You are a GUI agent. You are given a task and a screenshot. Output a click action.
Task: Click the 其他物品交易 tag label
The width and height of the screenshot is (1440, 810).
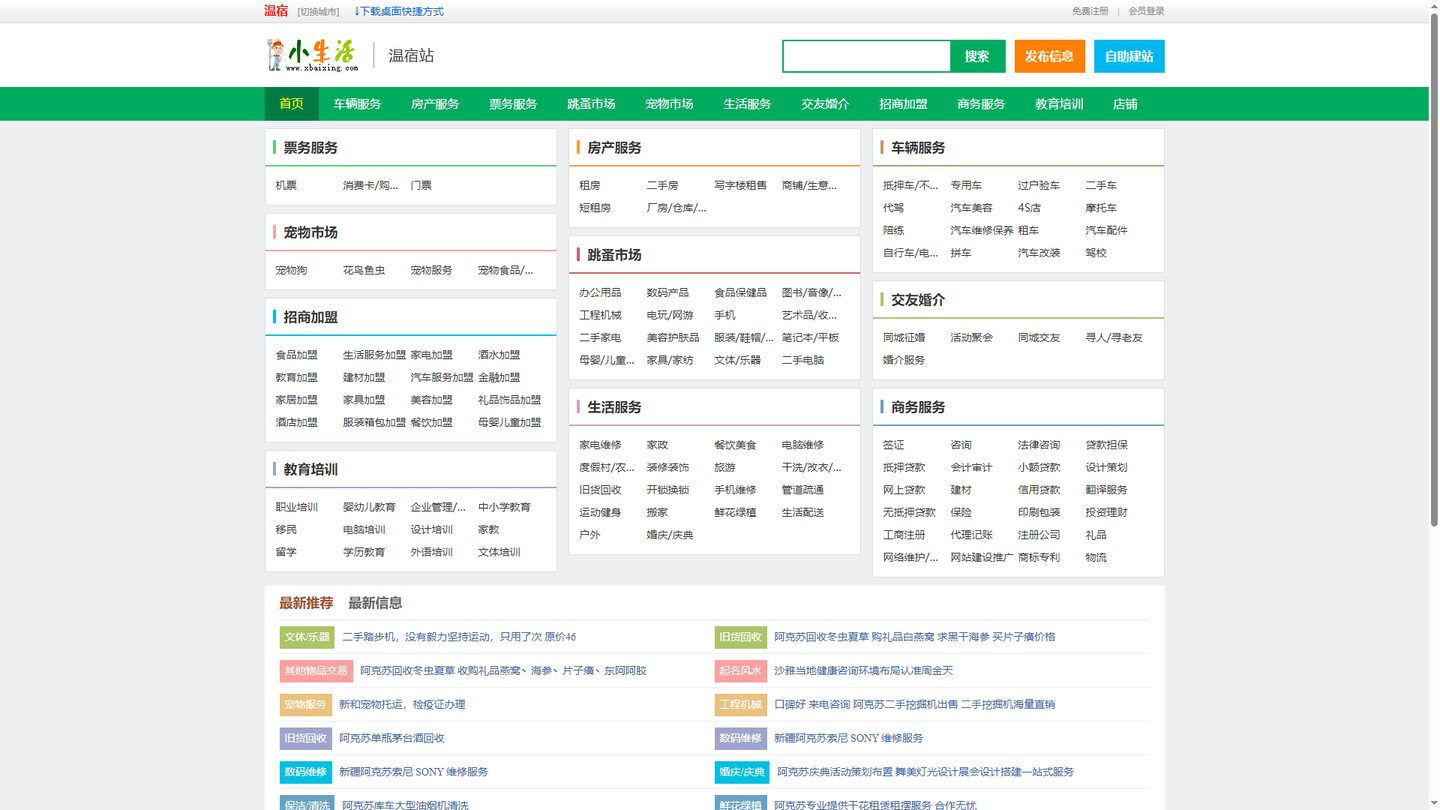point(316,671)
